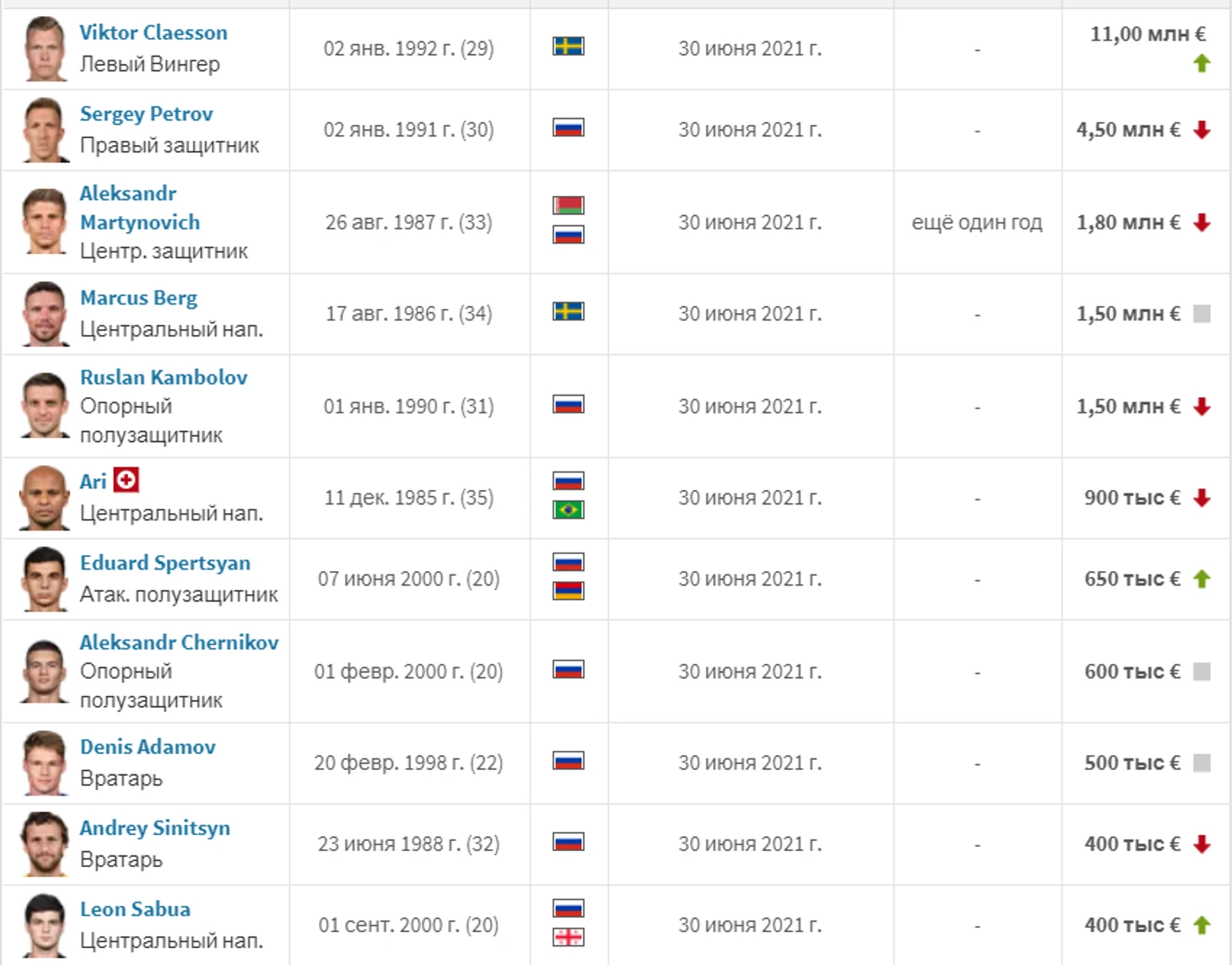Click the Georgian flag for Leon Sabua

coord(568,937)
